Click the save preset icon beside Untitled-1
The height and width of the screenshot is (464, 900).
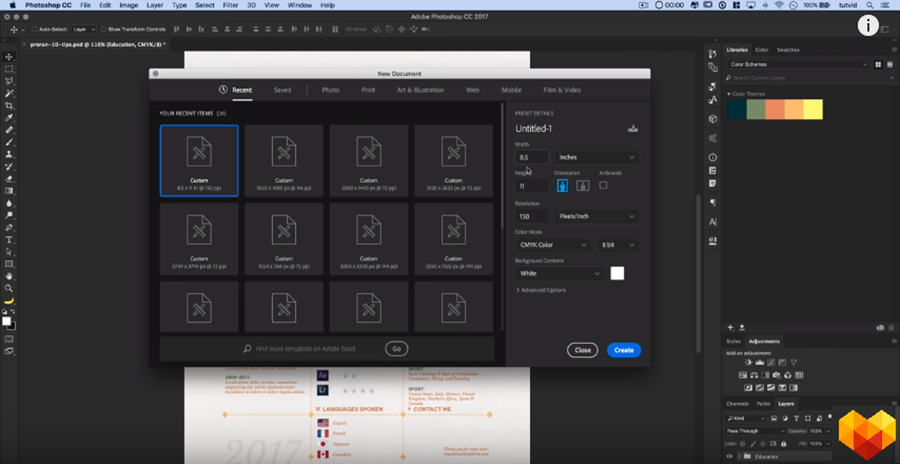632,128
